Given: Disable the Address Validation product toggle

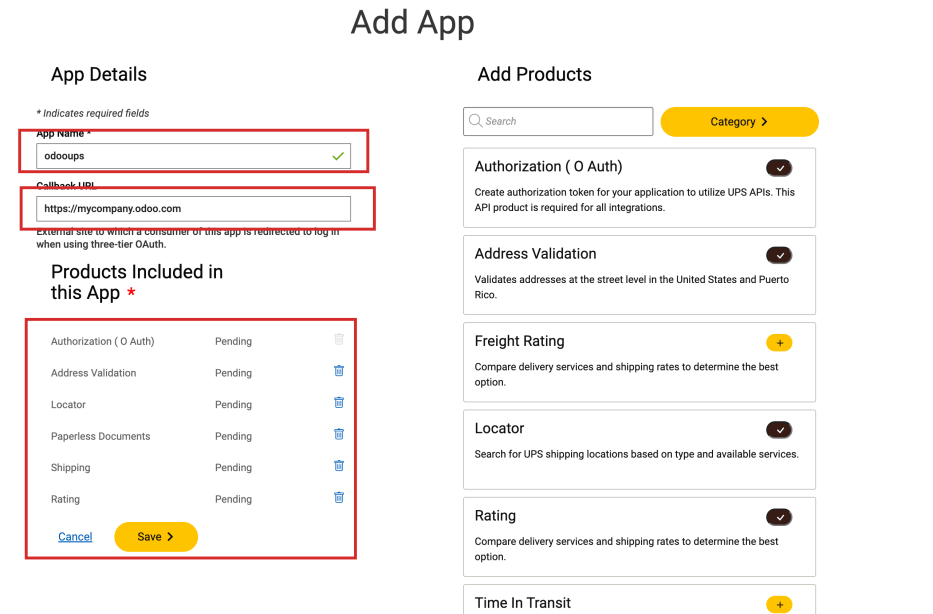Looking at the screenshot, I should coord(779,255).
